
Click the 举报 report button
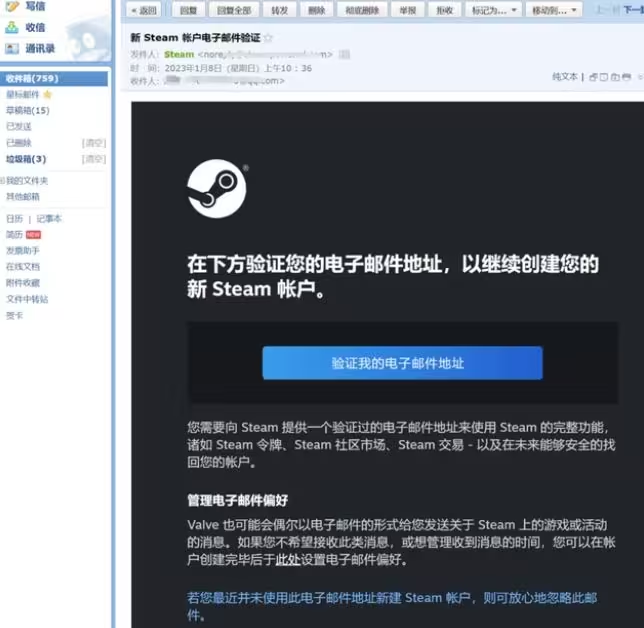[x=407, y=10]
